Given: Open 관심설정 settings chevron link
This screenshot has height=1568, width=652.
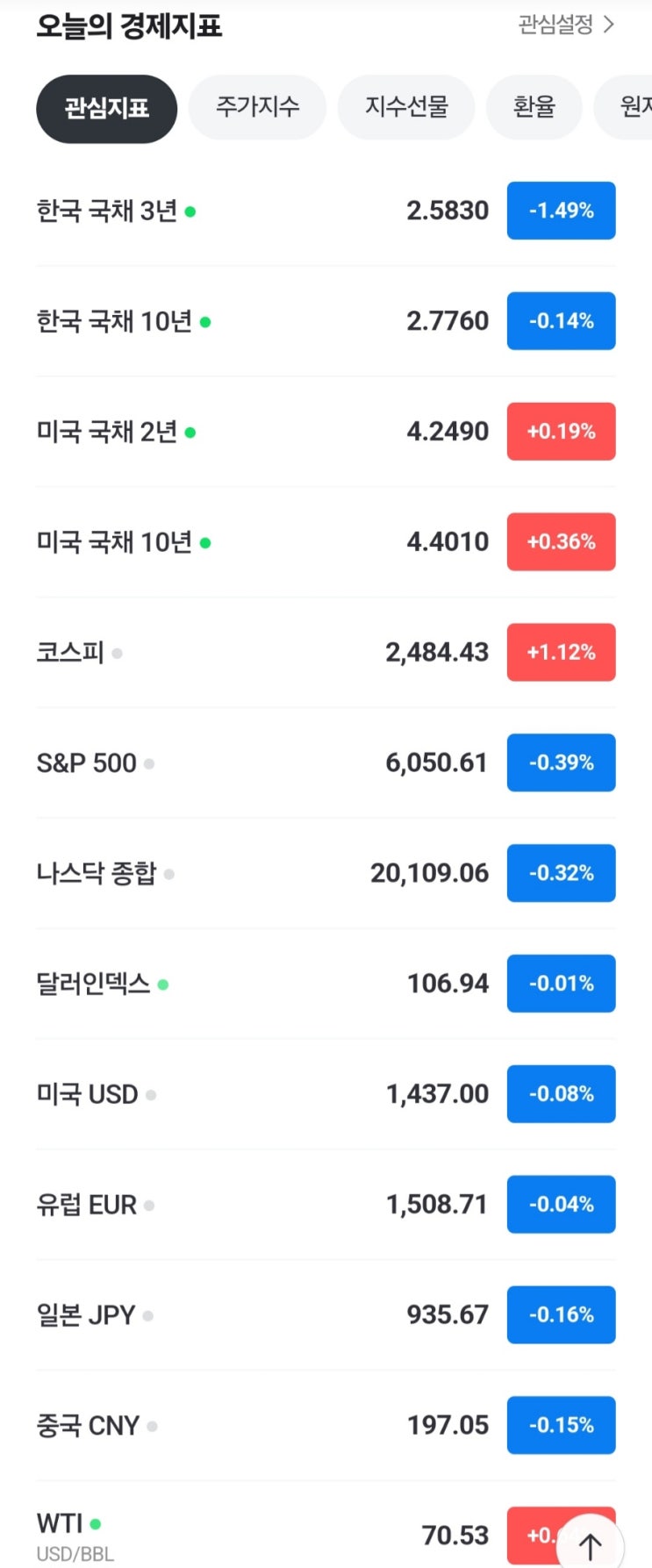Looking at the screenshot, I should click(566, 25).
